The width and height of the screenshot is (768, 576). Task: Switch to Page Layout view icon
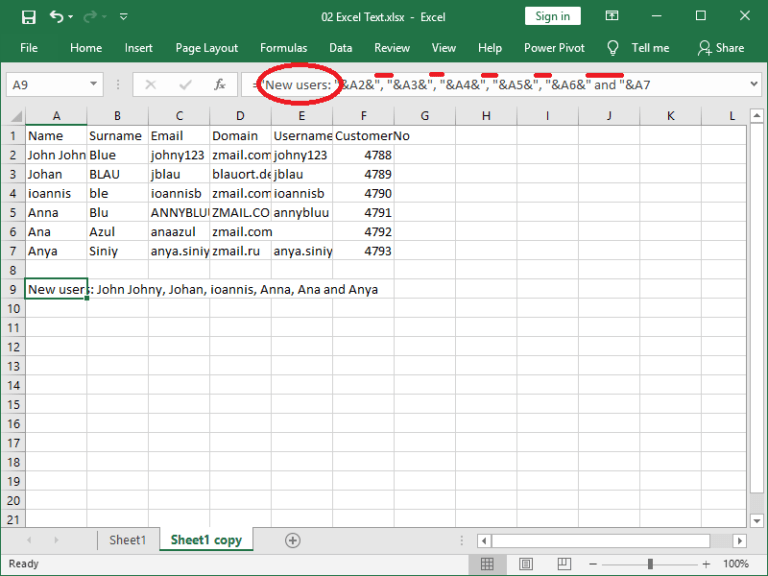(x=526, y=564)
